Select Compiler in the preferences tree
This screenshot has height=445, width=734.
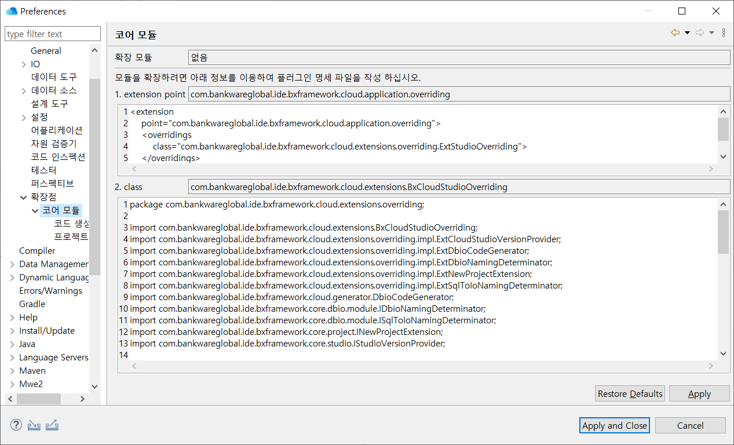[37, 251]
